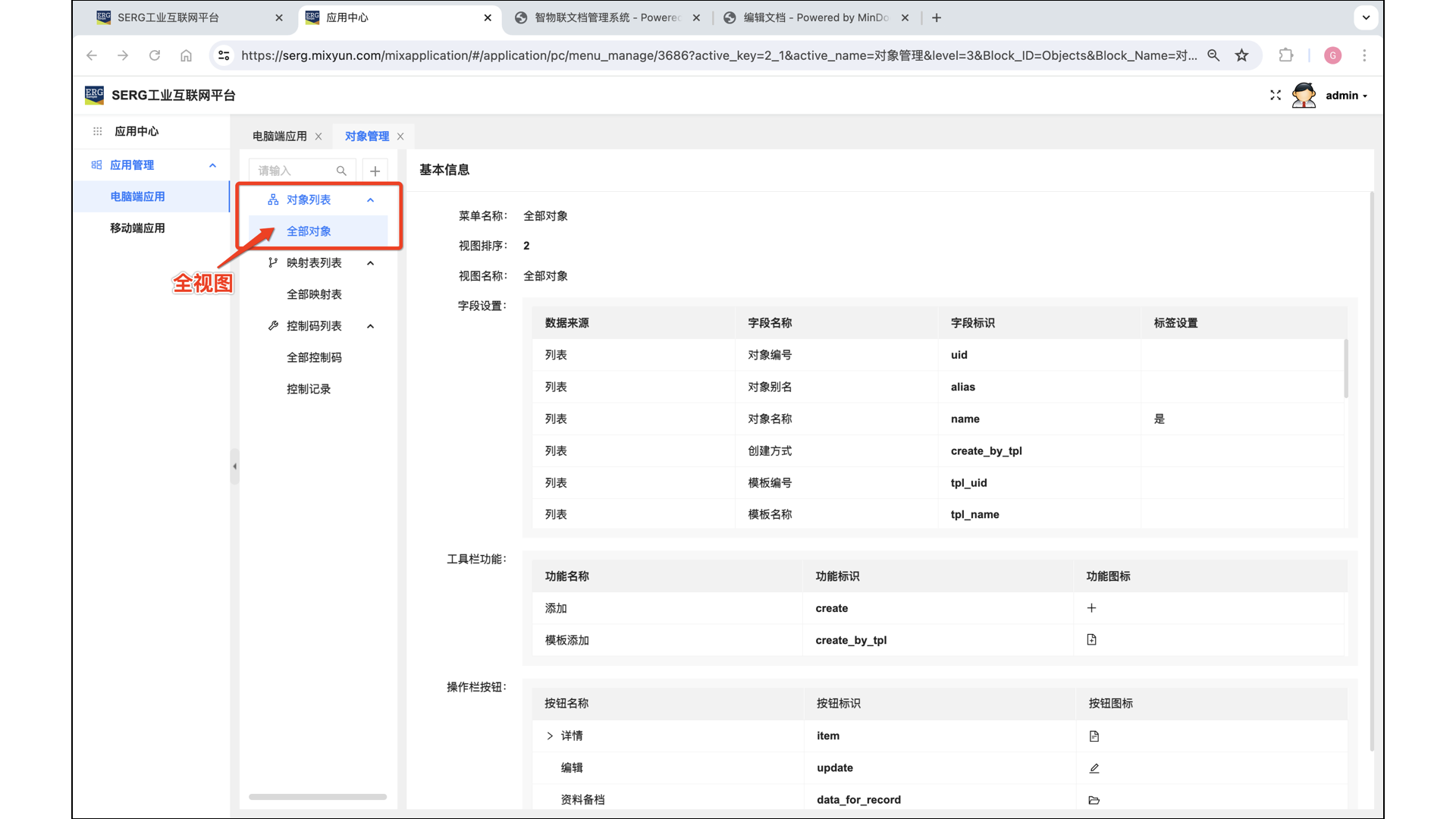The width and height of the screenshot is (1456, 819).
Task: Open 移动端应用 in the sidebar
Action: [137, 228]
